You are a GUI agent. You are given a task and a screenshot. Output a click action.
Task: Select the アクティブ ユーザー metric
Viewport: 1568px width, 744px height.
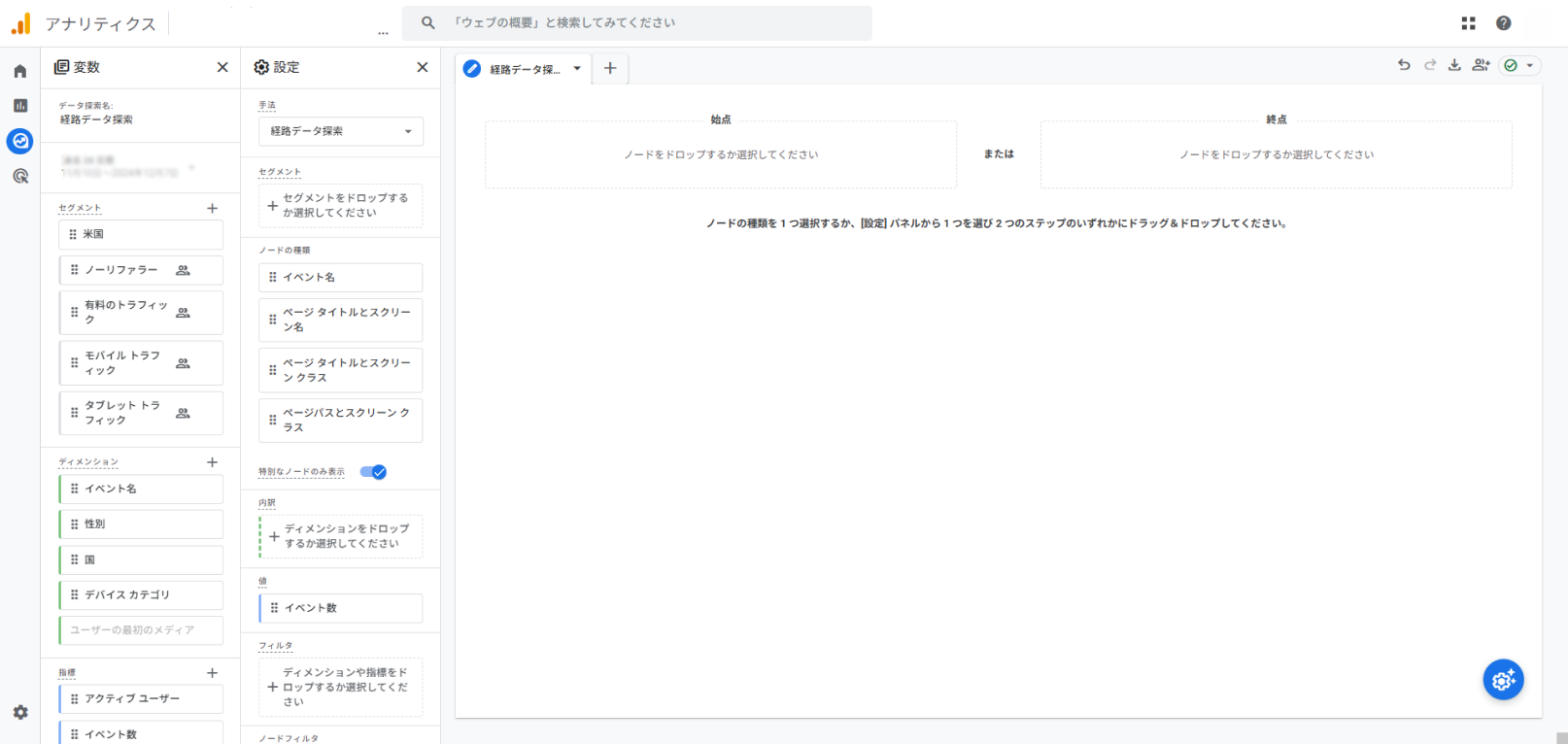(x=141, y=698)
